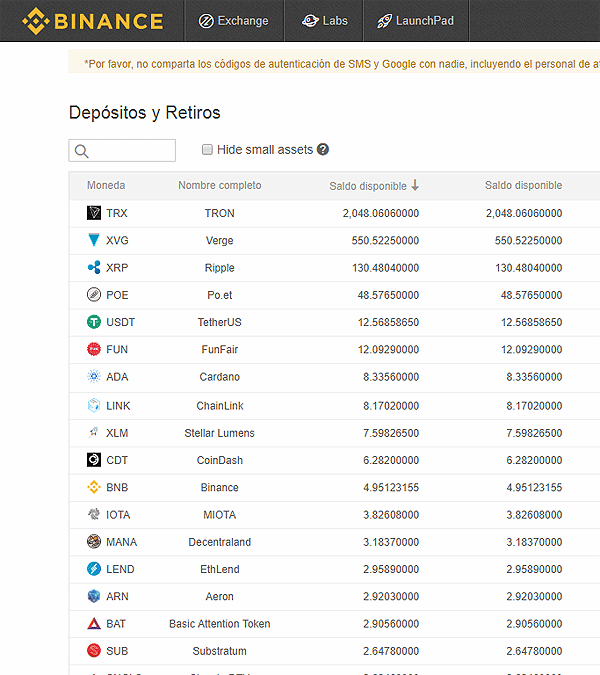Click the IOTA coin icon
Viewport: 600px width, 675px height.
[94, 514]
